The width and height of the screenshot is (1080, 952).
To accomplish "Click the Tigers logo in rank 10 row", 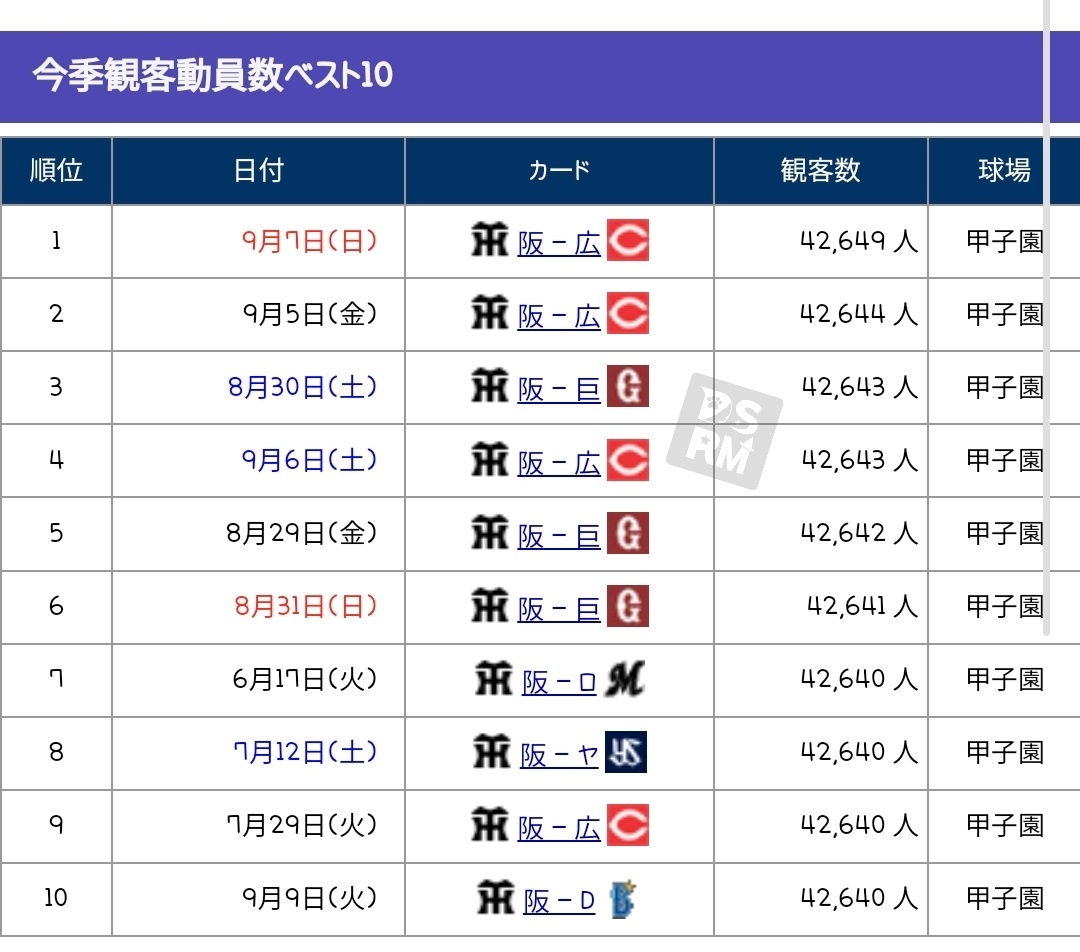I will pos(496,899).
